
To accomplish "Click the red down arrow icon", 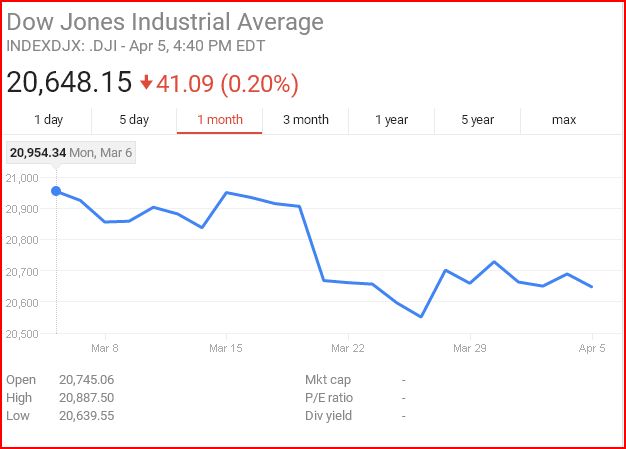I will (x=146, y=82).
